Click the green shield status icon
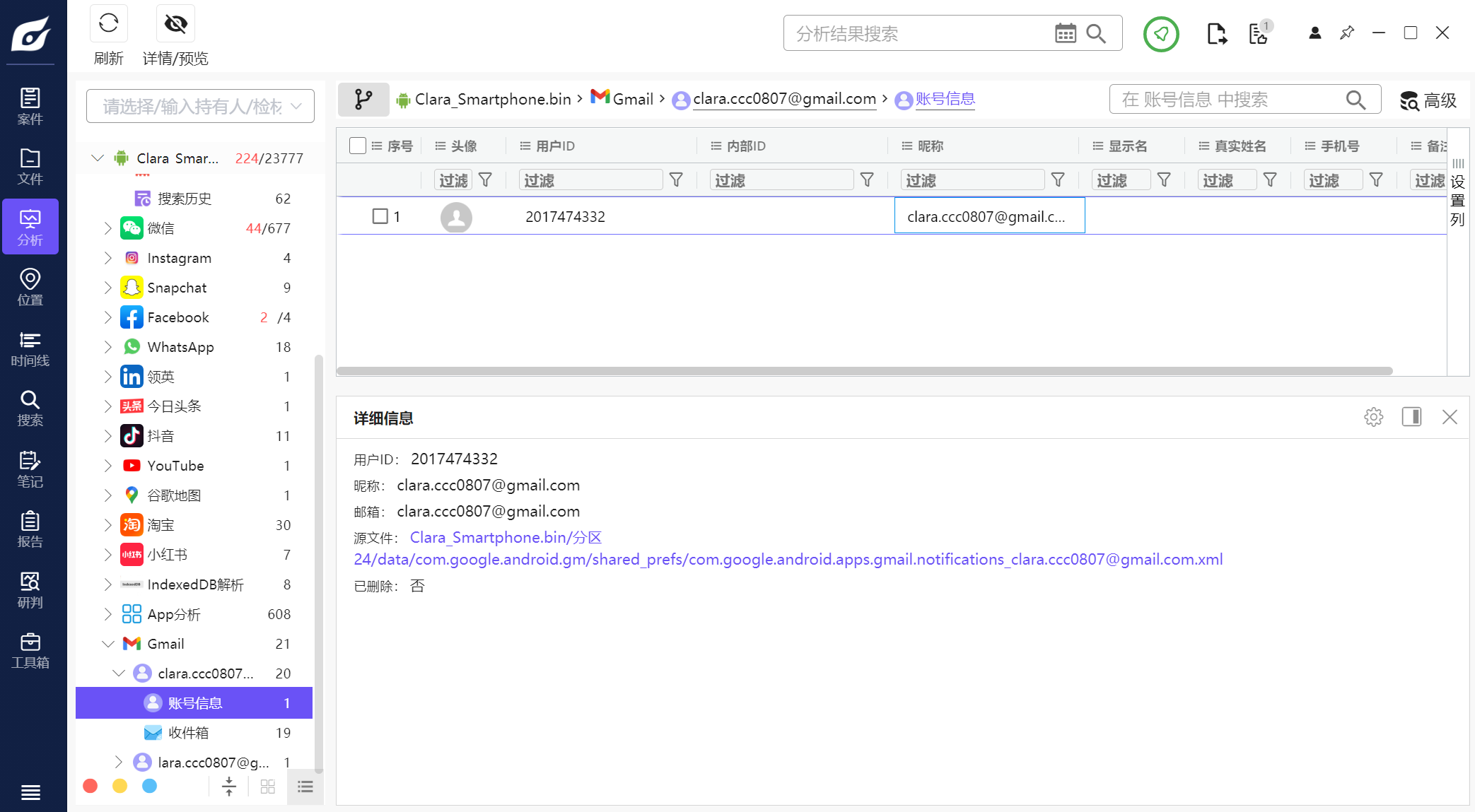 [x=1160, y=33]
